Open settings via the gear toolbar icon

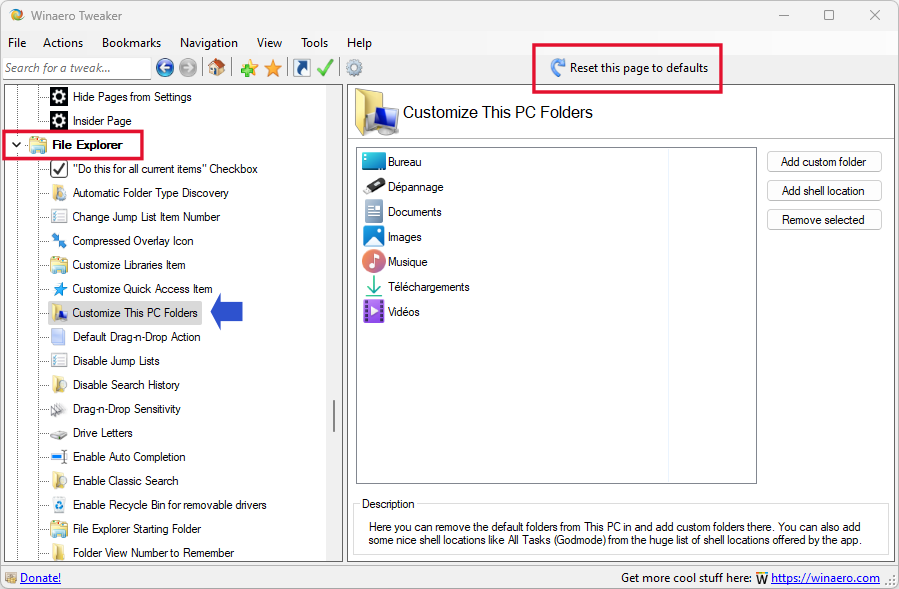354,68
